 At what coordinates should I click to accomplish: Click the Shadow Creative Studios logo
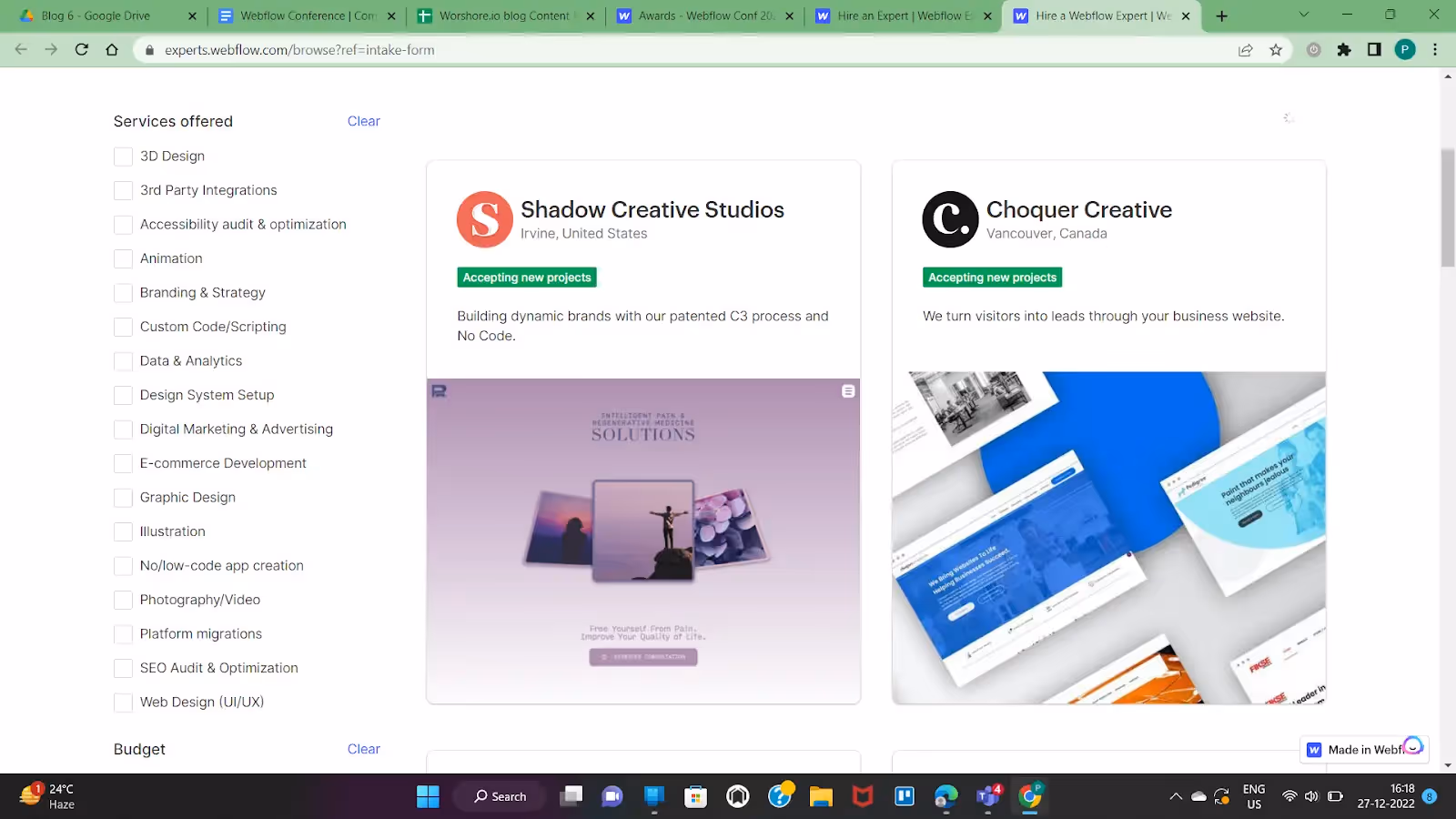tap(485, 219)
